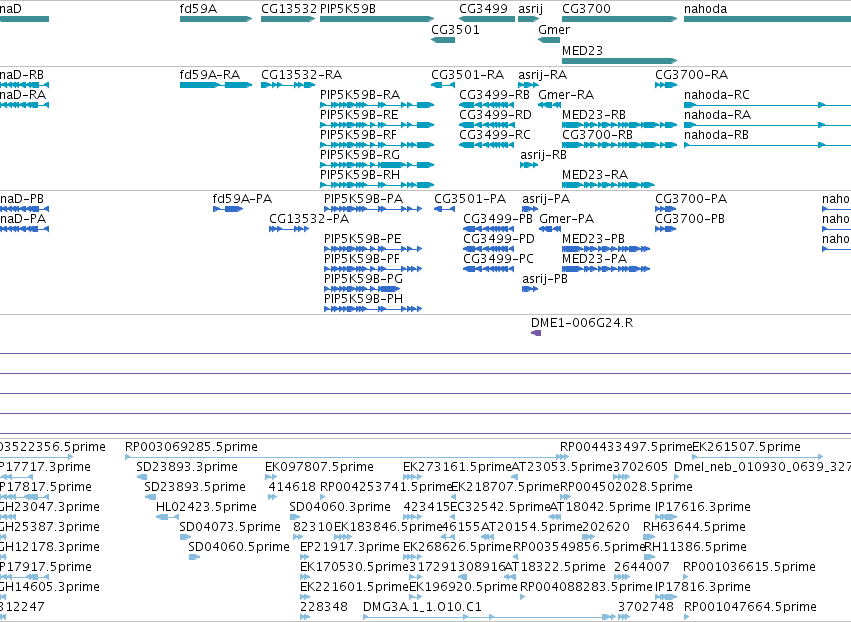Viewport: 851px width, 622px height.
Task: Click the SD04060.3prime EST label
Action: coord(340,507)
